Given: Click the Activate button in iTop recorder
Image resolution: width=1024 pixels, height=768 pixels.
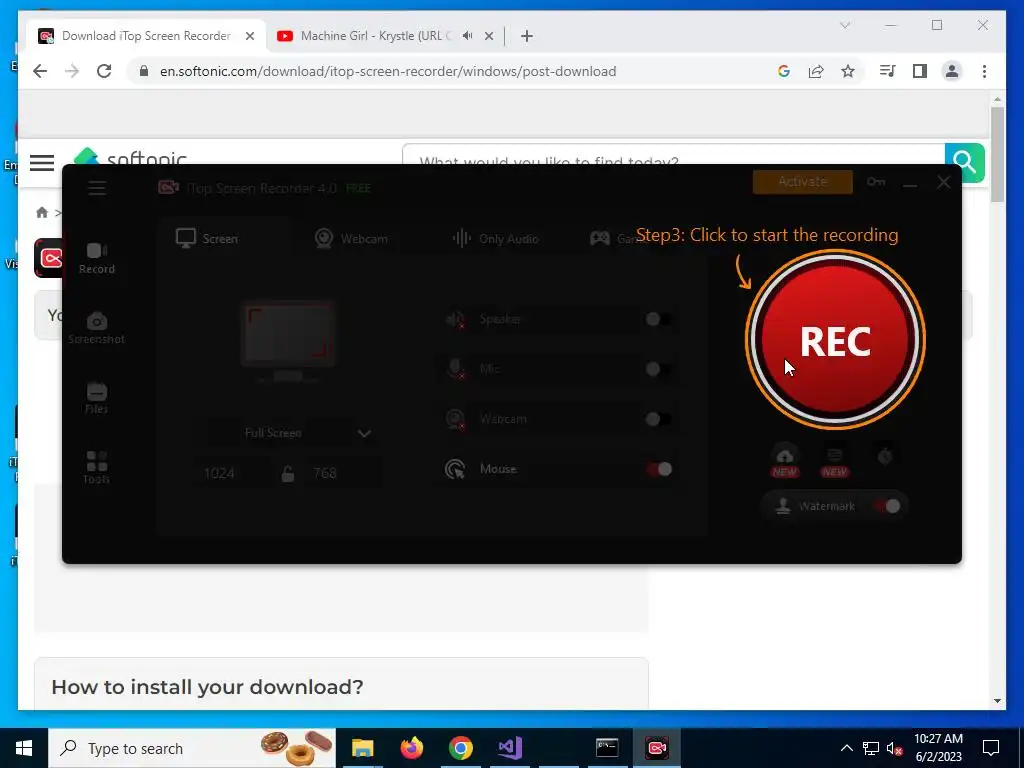Looking at the screenshot, I should pyautogui.click(x=803, y=182).
